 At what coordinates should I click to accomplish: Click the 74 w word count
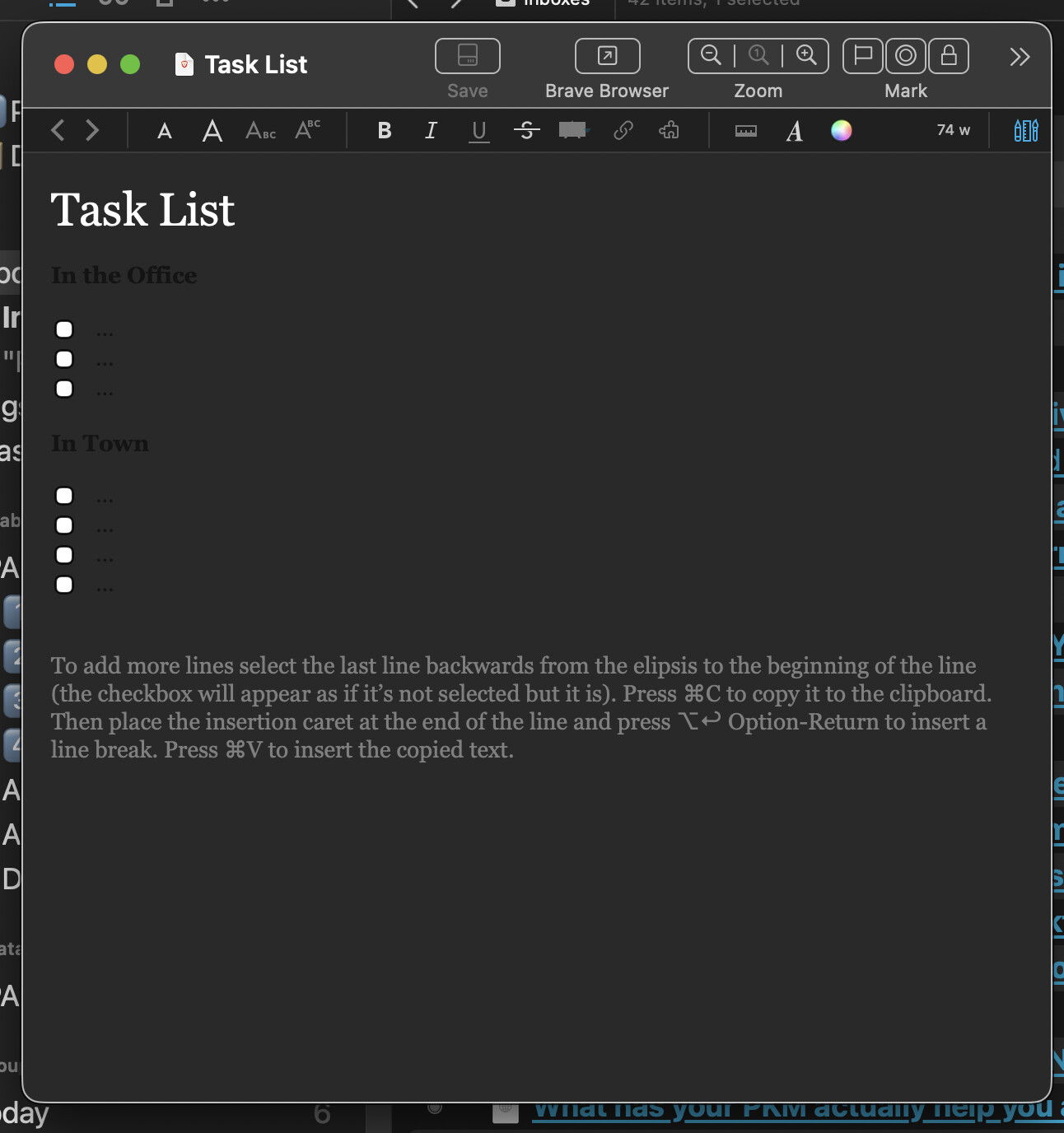pyautogui.click(x=953, y=130)
